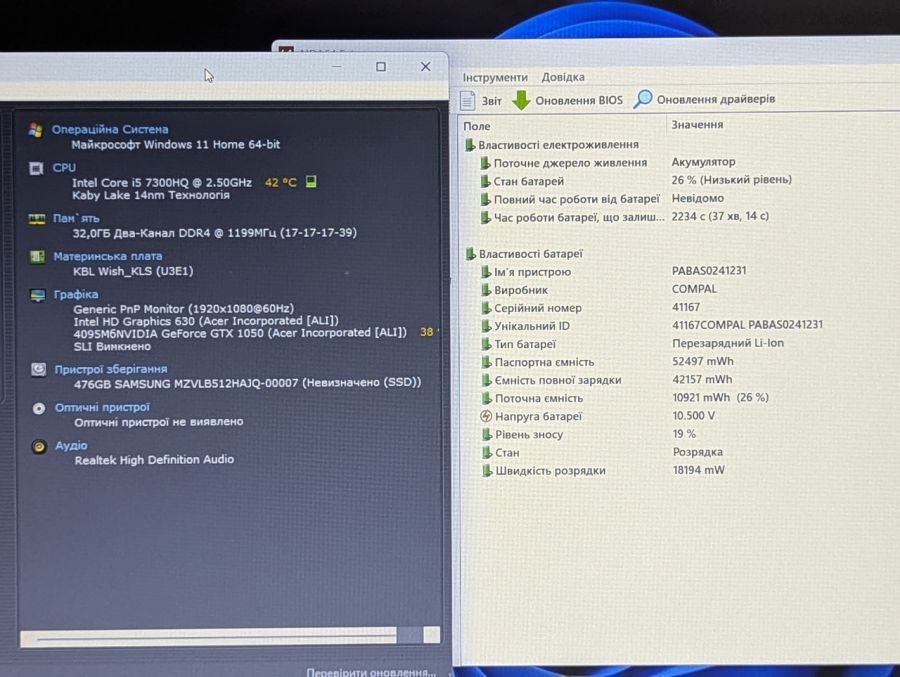
Task: Open the Пам'ять section heading
Action: click(x=76, y=218)
